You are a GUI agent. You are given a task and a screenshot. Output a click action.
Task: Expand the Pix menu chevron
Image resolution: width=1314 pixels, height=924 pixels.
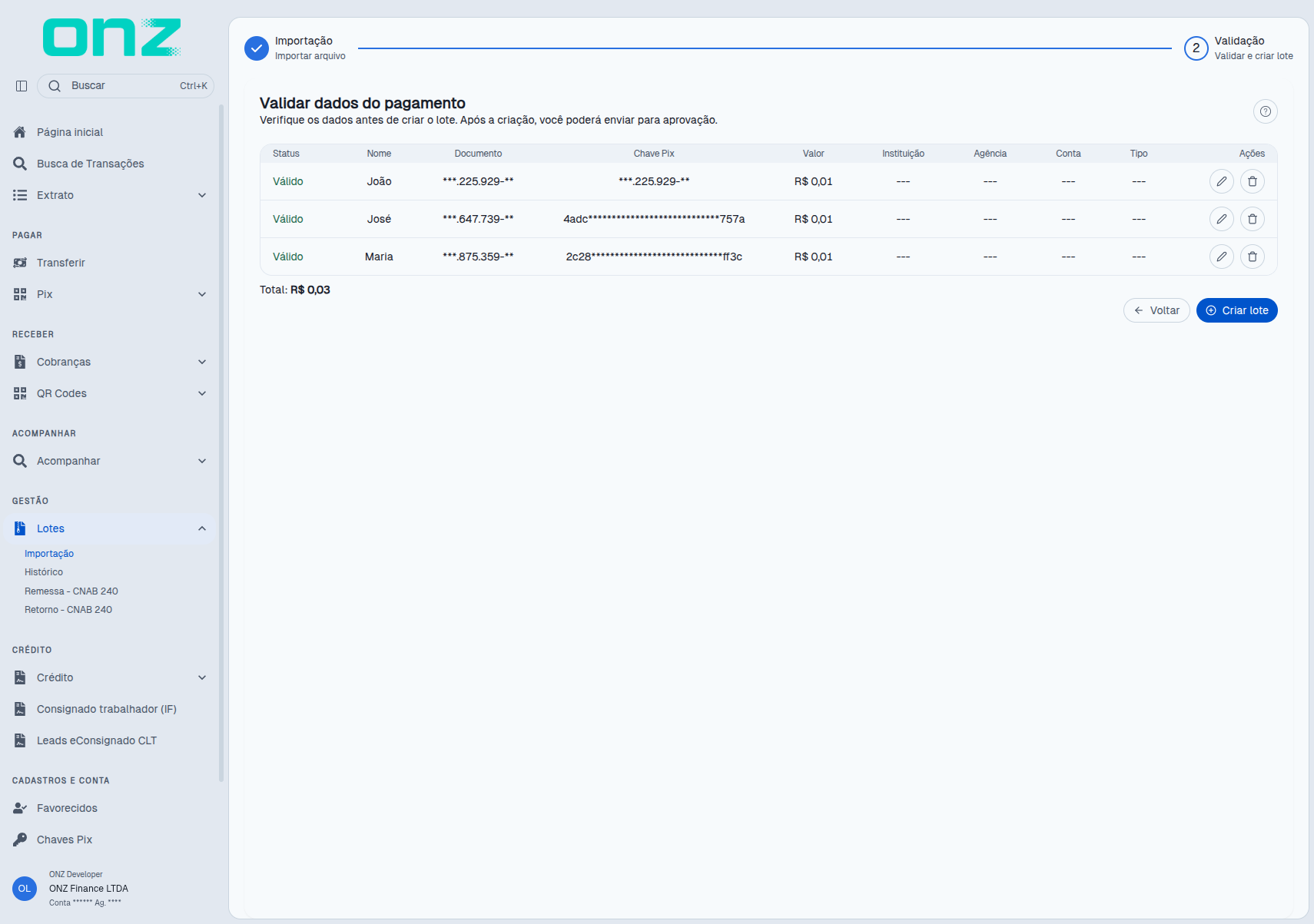pyautogui.click(x=202, y=294)
